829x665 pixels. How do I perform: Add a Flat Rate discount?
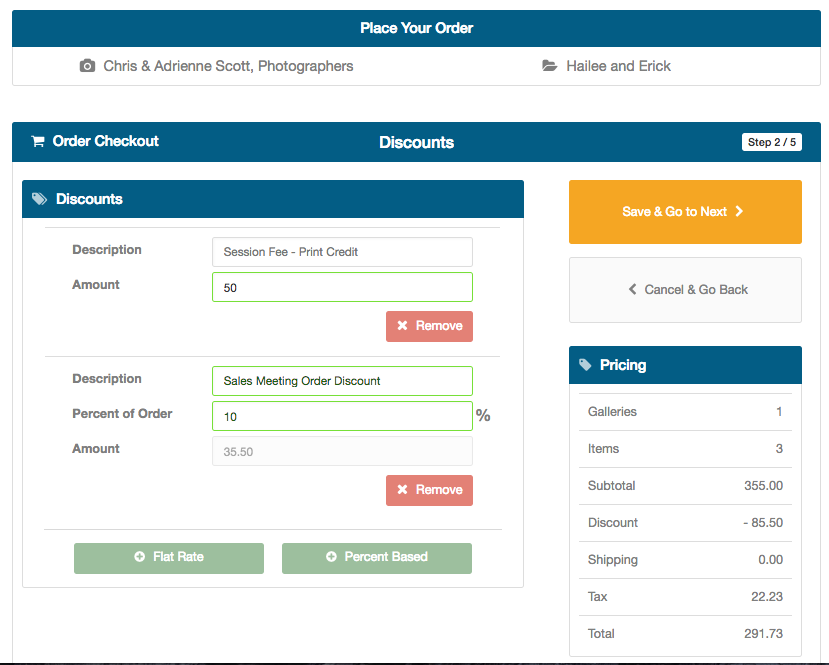click(x=169, y=558)
